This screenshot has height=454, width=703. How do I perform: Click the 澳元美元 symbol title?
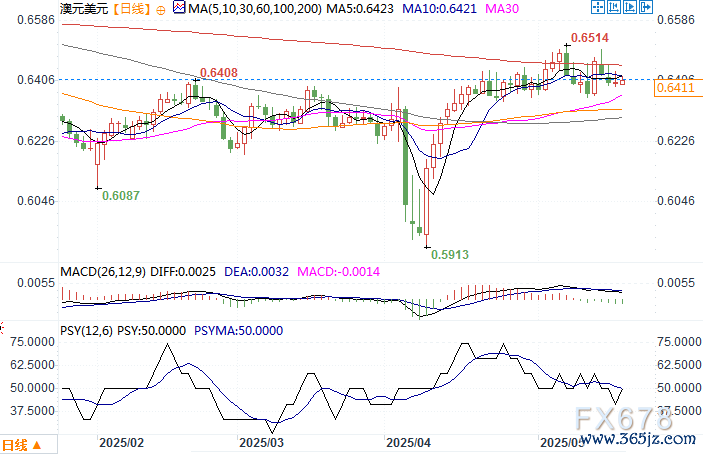pos(84,9)
